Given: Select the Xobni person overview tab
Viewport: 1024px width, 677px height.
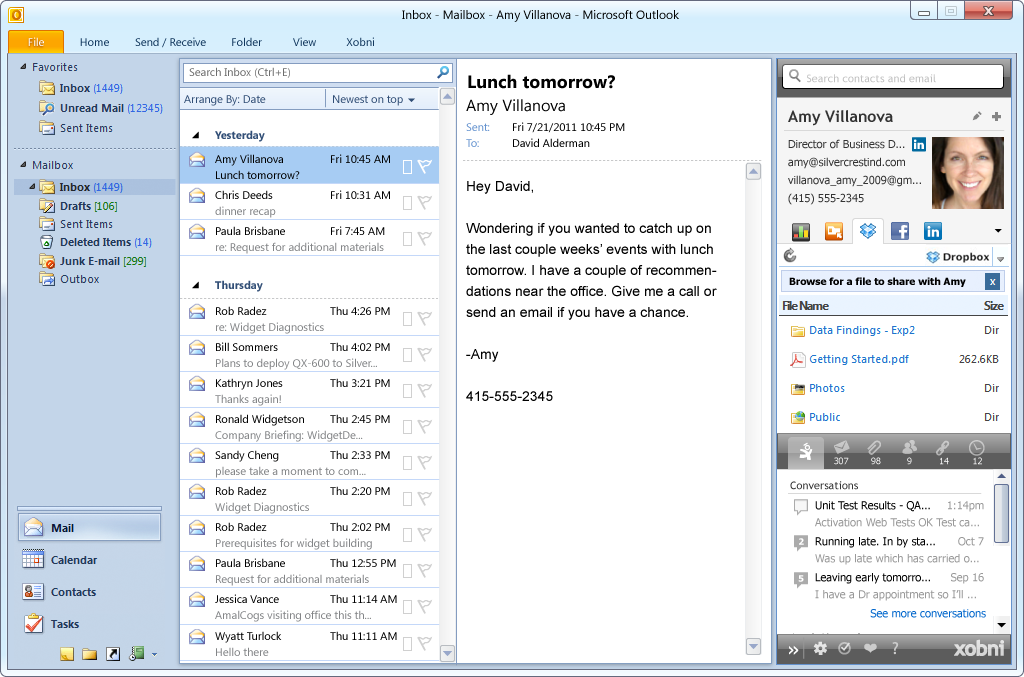Looking at the screenshot, I should click(x=806, y=451).
